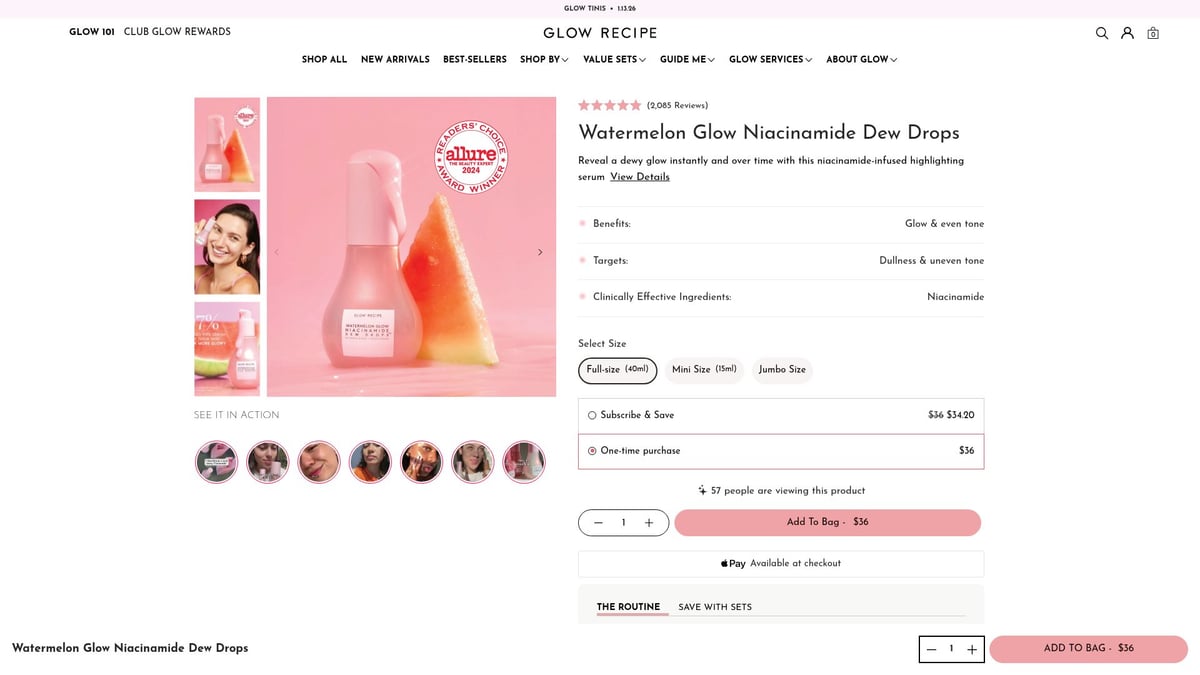Click the Add To Bag button

[829, 521]
